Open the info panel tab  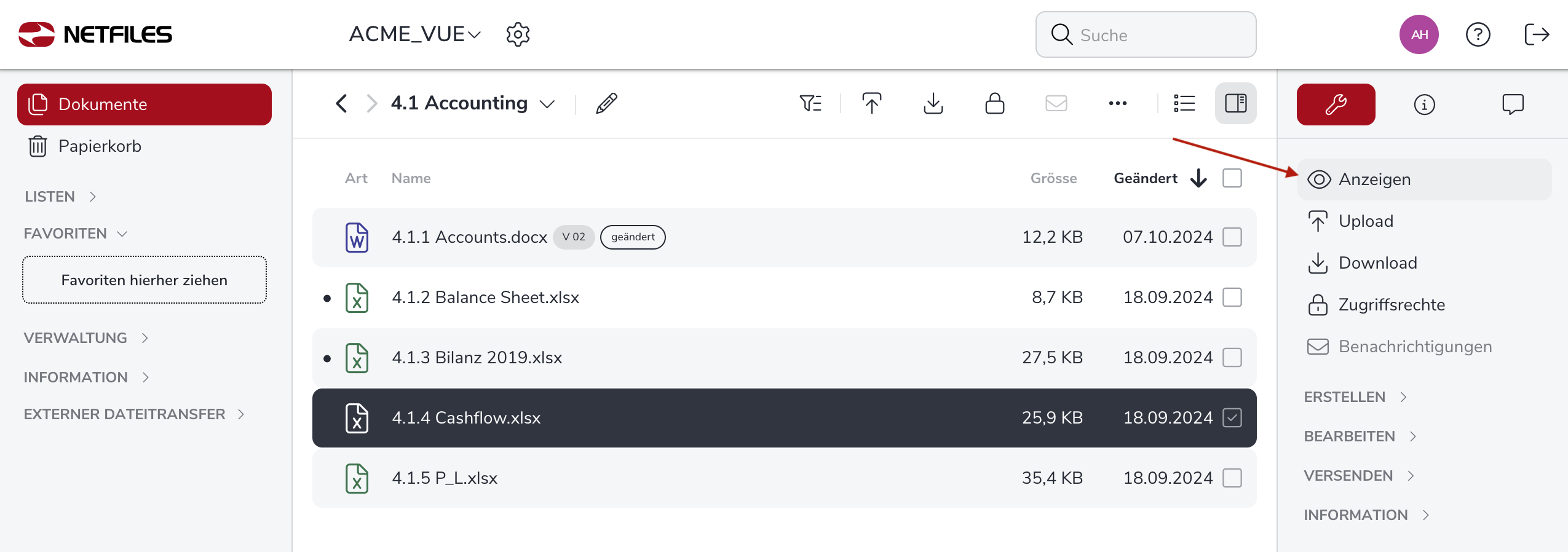pos(1424,104)
